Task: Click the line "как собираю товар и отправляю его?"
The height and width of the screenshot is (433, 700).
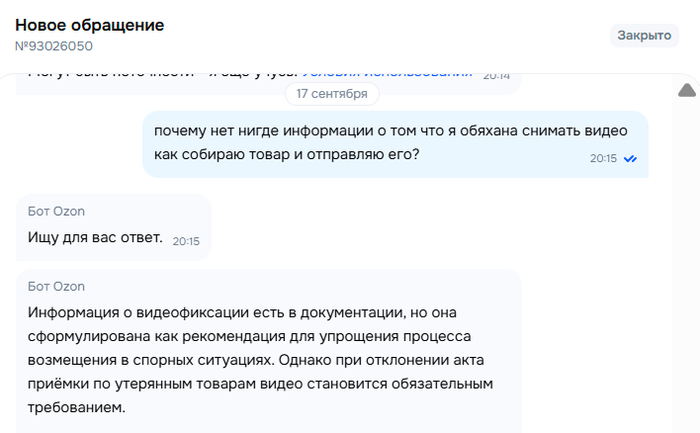Action: (x=287, y=154)
